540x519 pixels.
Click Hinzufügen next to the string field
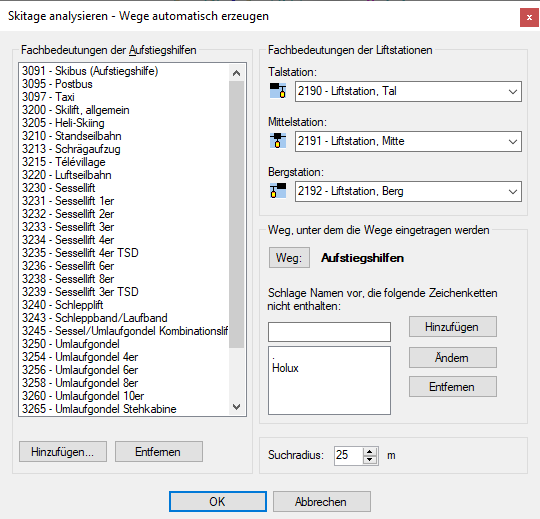pyautogui.click(x=453, y=326)
